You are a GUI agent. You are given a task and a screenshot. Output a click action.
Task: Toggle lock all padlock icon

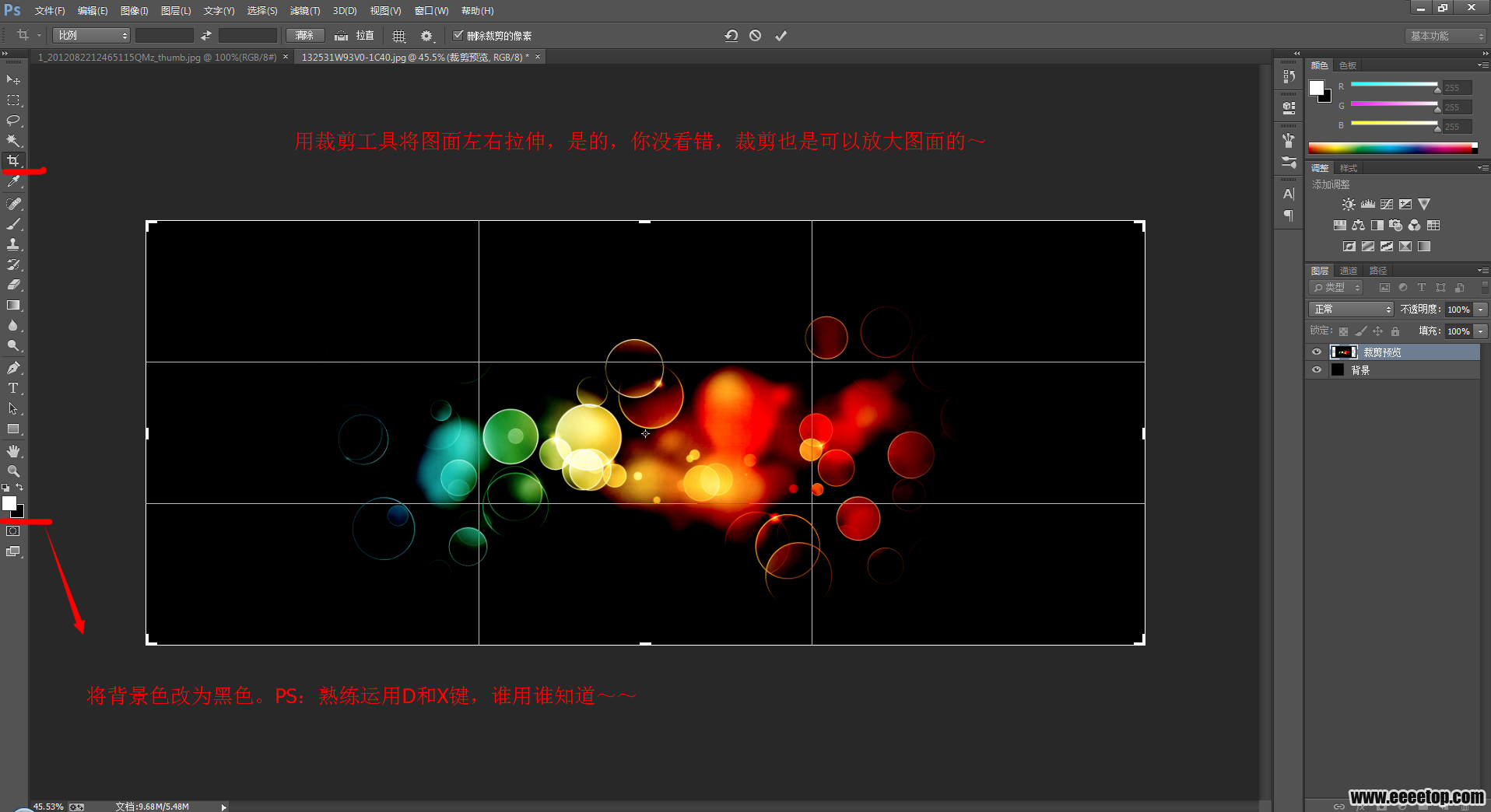pyautogui.click(x=1395, y=331)
